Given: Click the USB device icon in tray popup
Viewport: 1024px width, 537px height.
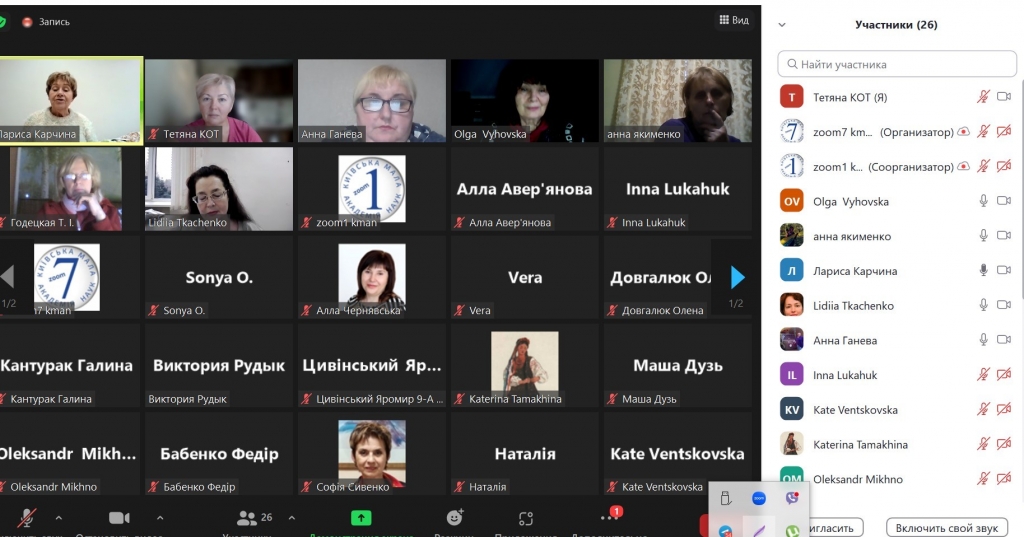Looking at the screenshot, I should point(725,498).
